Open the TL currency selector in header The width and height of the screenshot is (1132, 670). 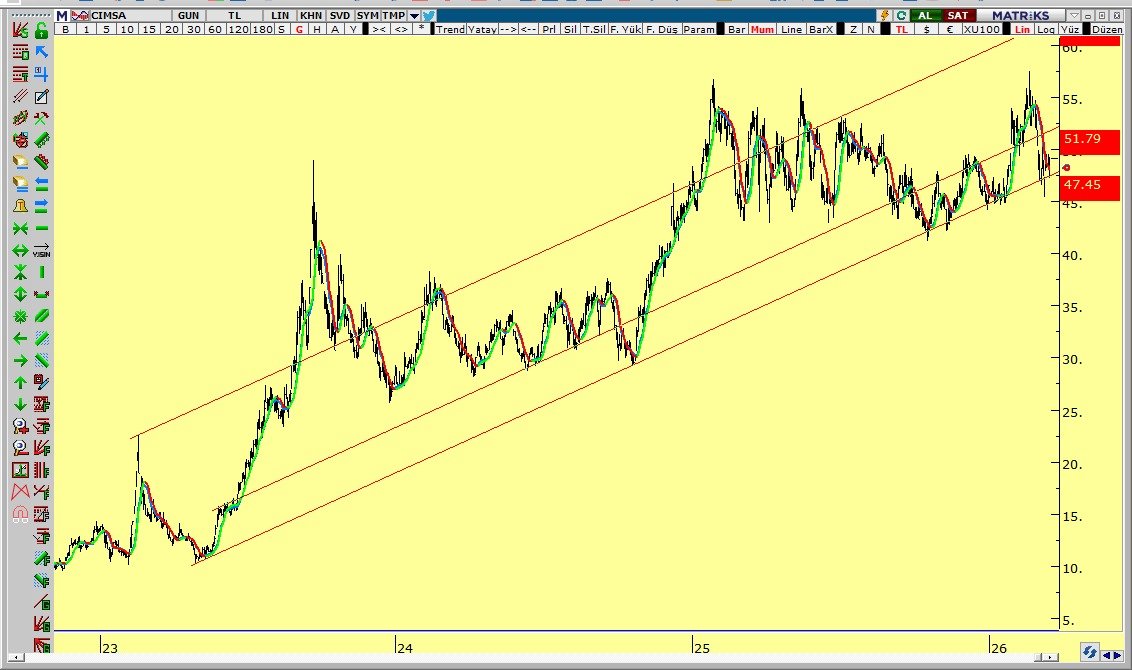pyautogui.click(x=235, y=15)
